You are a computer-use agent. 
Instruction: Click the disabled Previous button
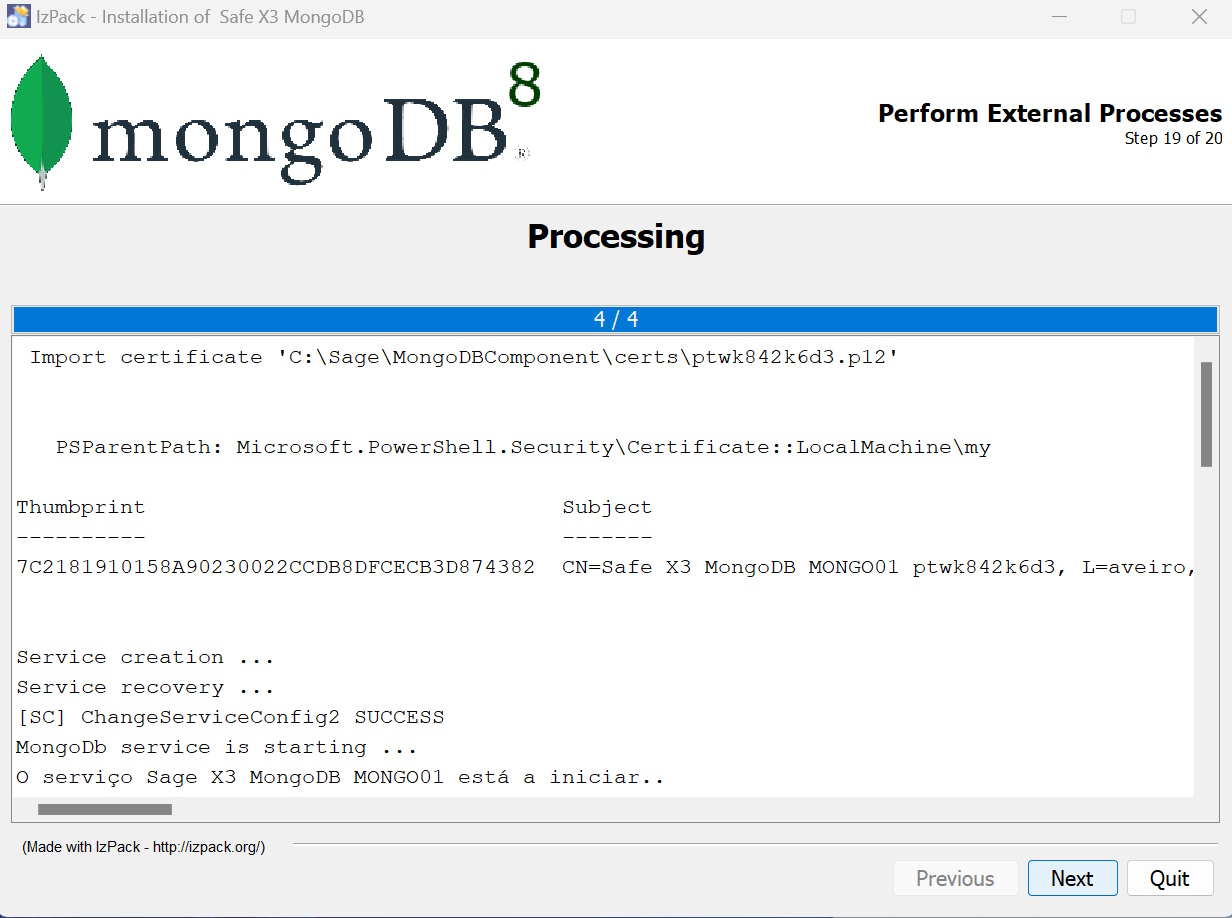click(x=955, y=878)
